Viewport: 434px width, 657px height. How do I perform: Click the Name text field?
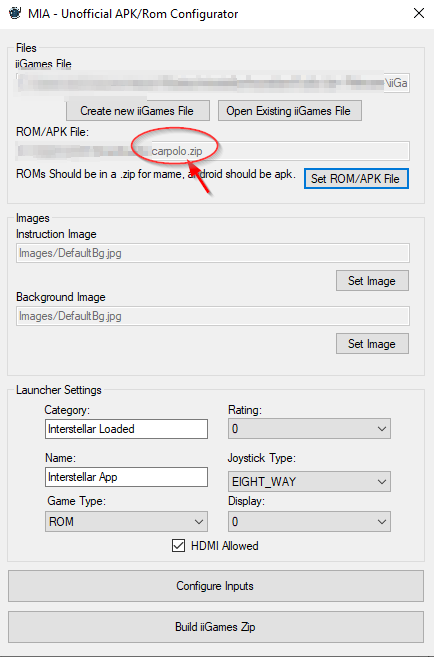126,477
